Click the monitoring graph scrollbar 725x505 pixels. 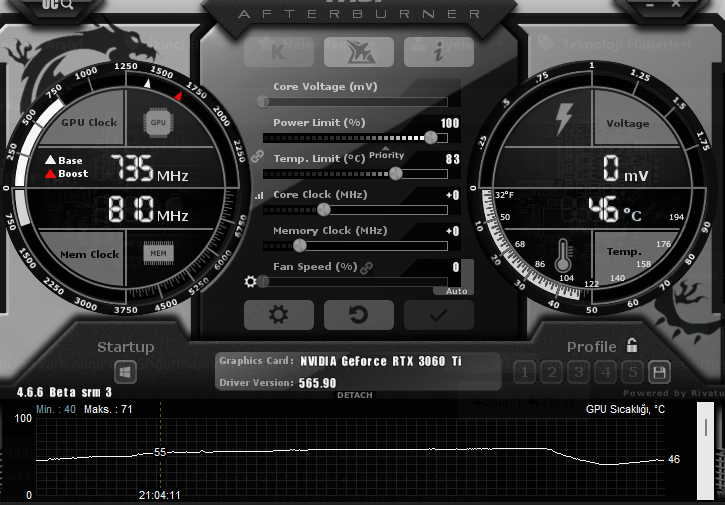(706, 451)
